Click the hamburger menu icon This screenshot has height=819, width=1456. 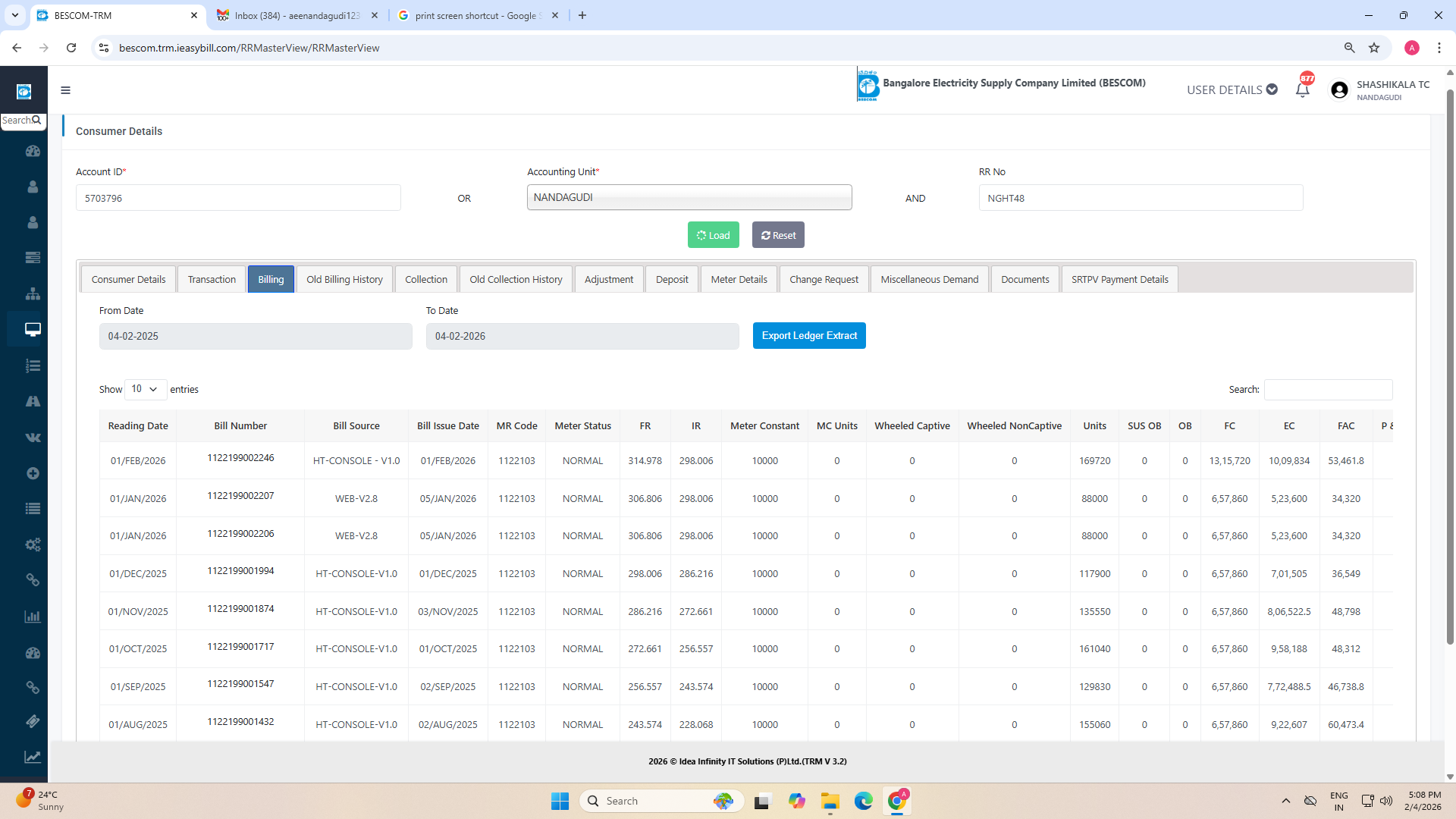click(65, 90)
